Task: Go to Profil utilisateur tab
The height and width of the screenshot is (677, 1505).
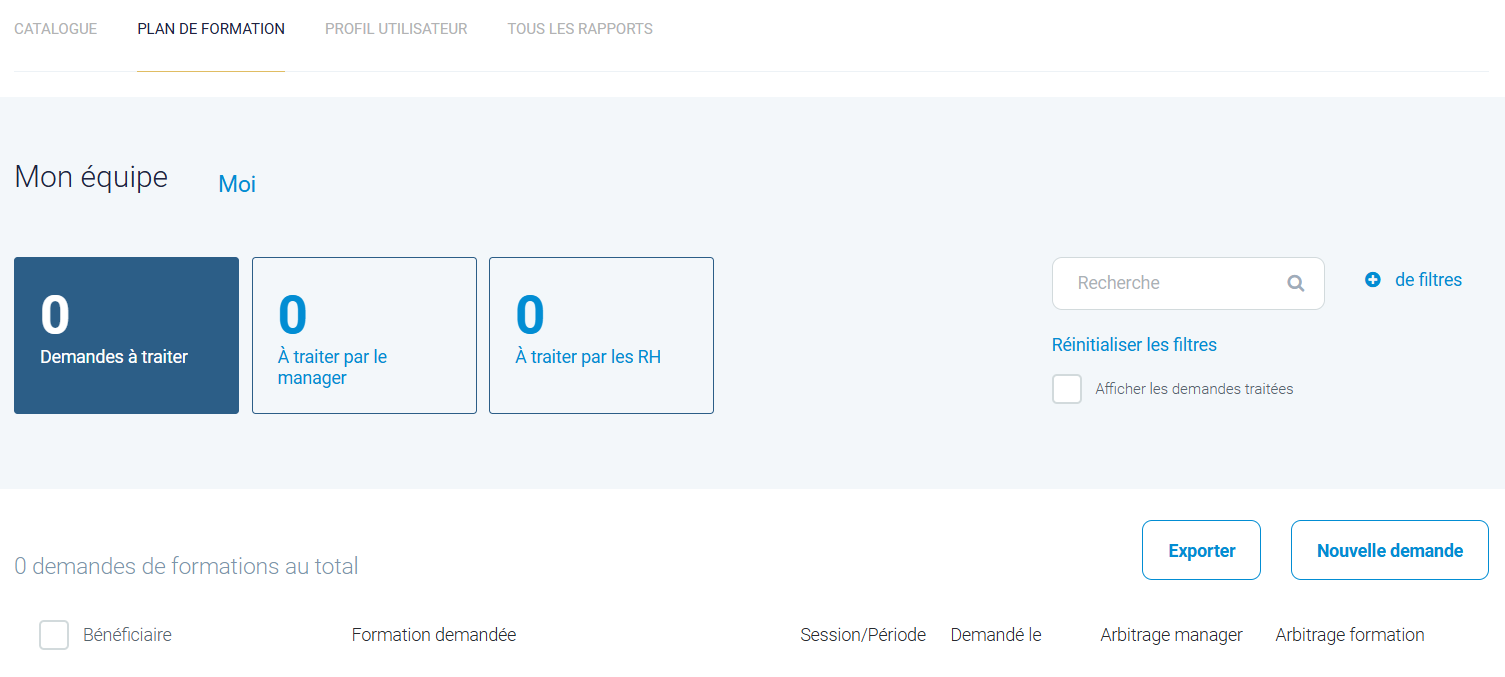Action: point(396,29)
